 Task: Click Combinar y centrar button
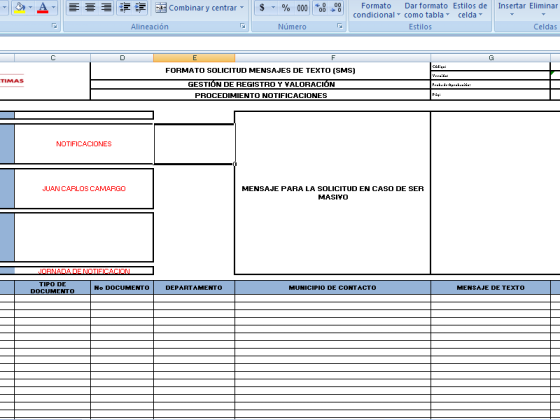[x=196, y=8]
